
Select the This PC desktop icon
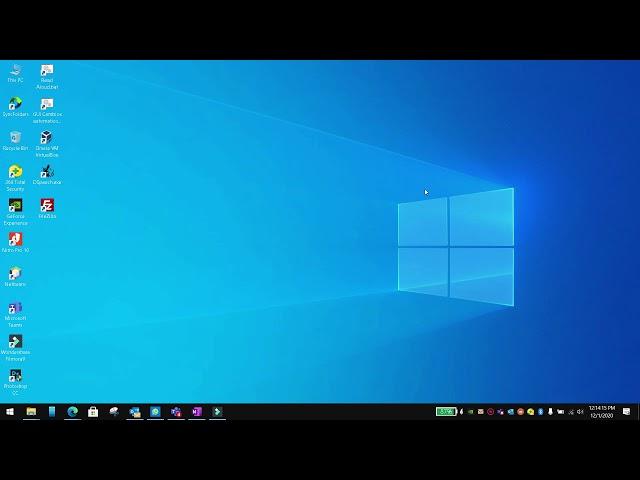[15, 73]
